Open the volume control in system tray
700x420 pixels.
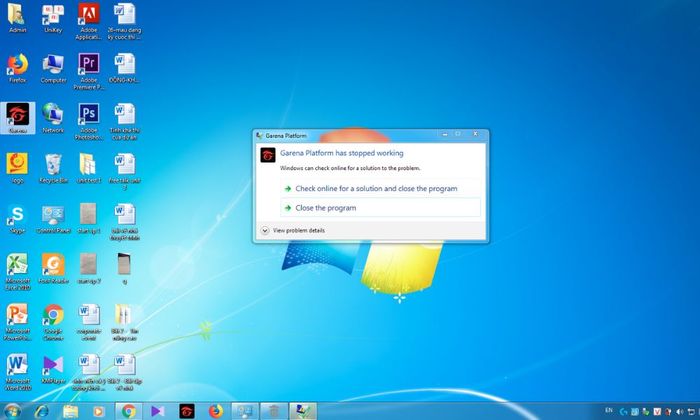coord(680,412)
